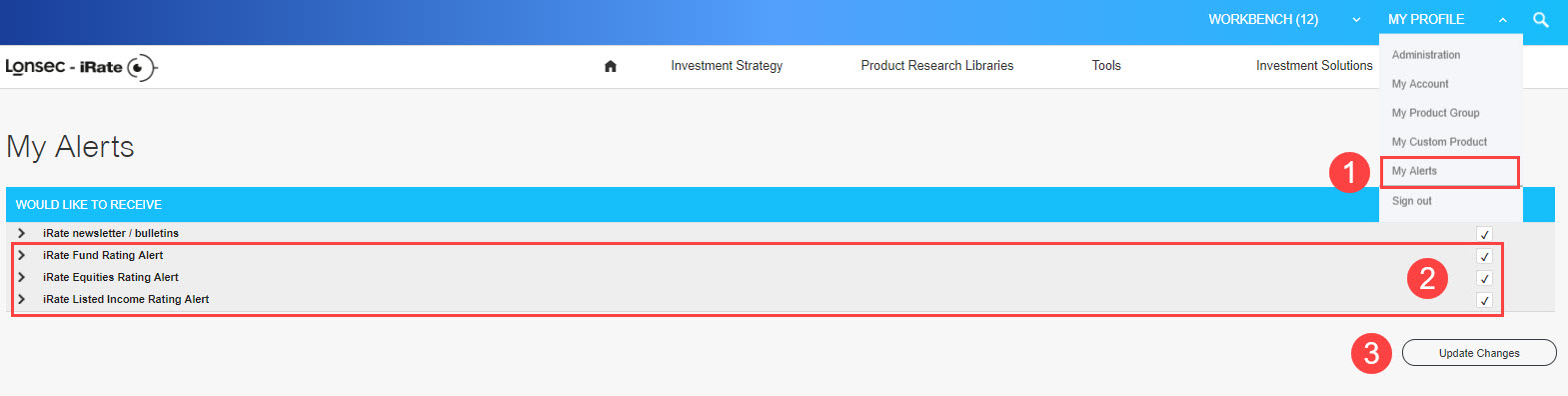
Task: Toggle iRate Equities Rating Alert checkbox
Action: [1484, 278]
